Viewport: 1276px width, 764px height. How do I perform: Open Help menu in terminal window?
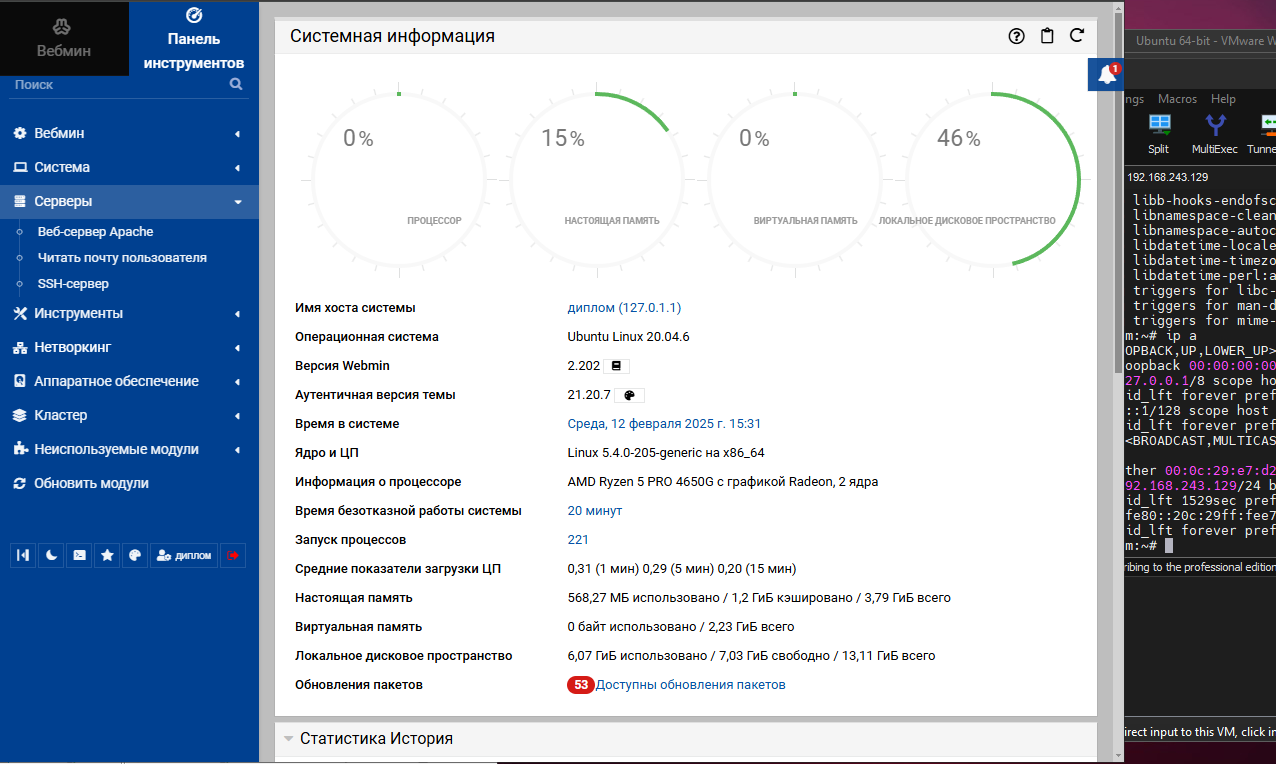coord(1223,99)
